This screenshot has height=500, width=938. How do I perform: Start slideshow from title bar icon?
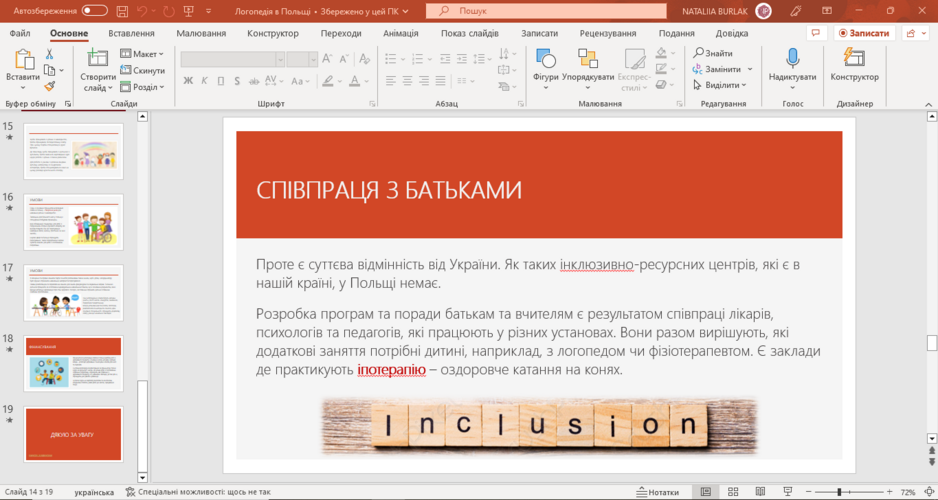coord(188,11)
